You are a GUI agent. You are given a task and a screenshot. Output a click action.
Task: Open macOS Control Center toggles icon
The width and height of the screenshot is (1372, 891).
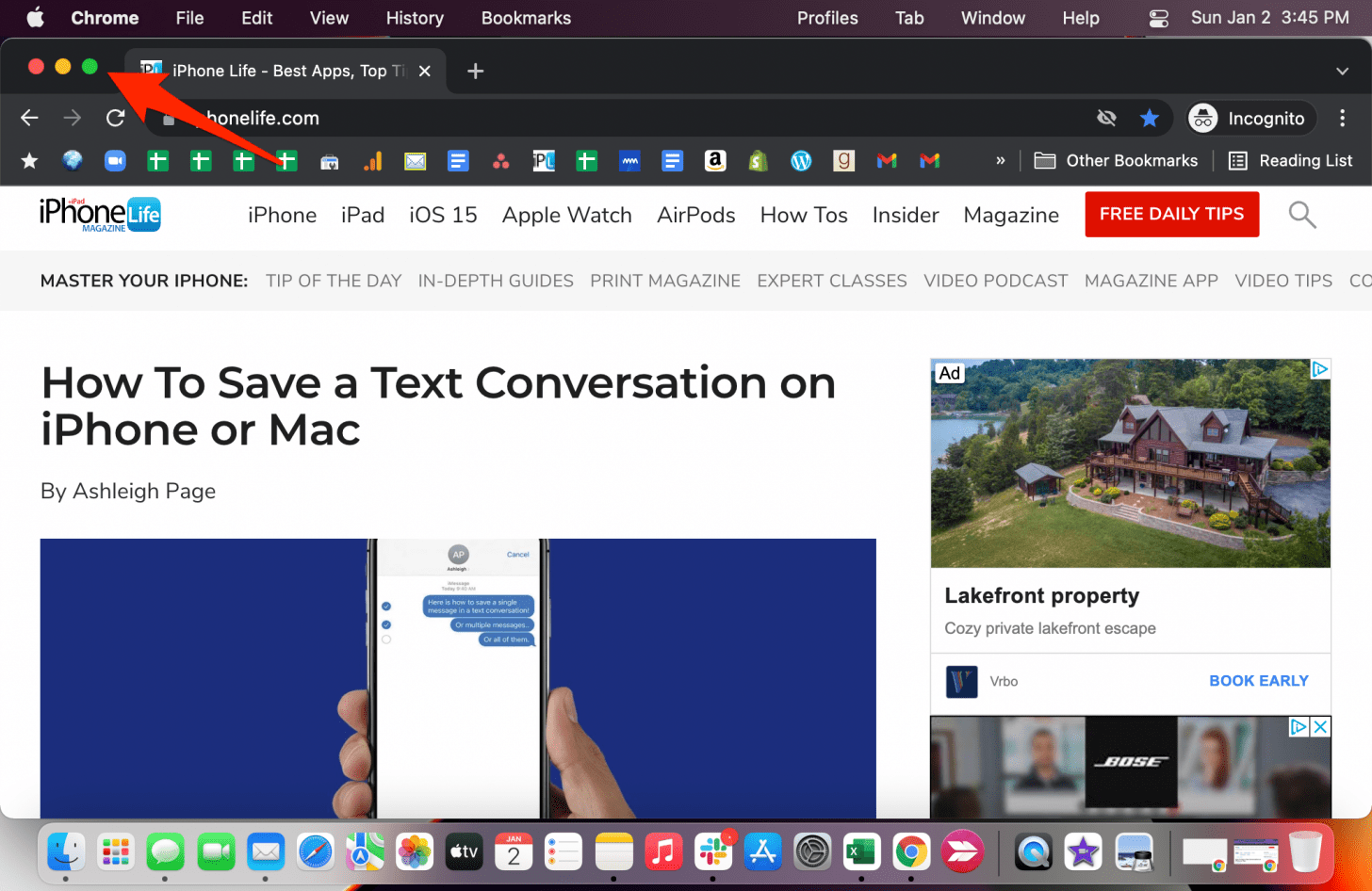point(1158,18)
